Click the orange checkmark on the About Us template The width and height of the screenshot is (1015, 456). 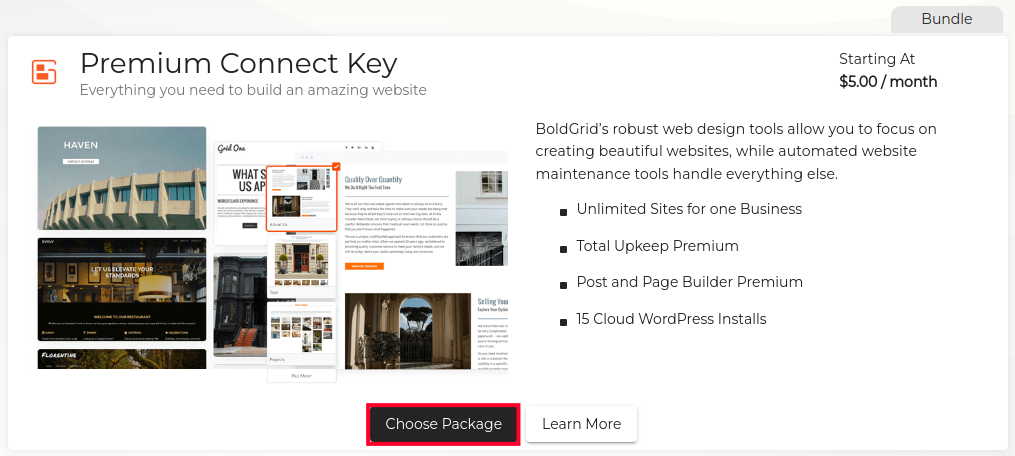click(335, 166)
